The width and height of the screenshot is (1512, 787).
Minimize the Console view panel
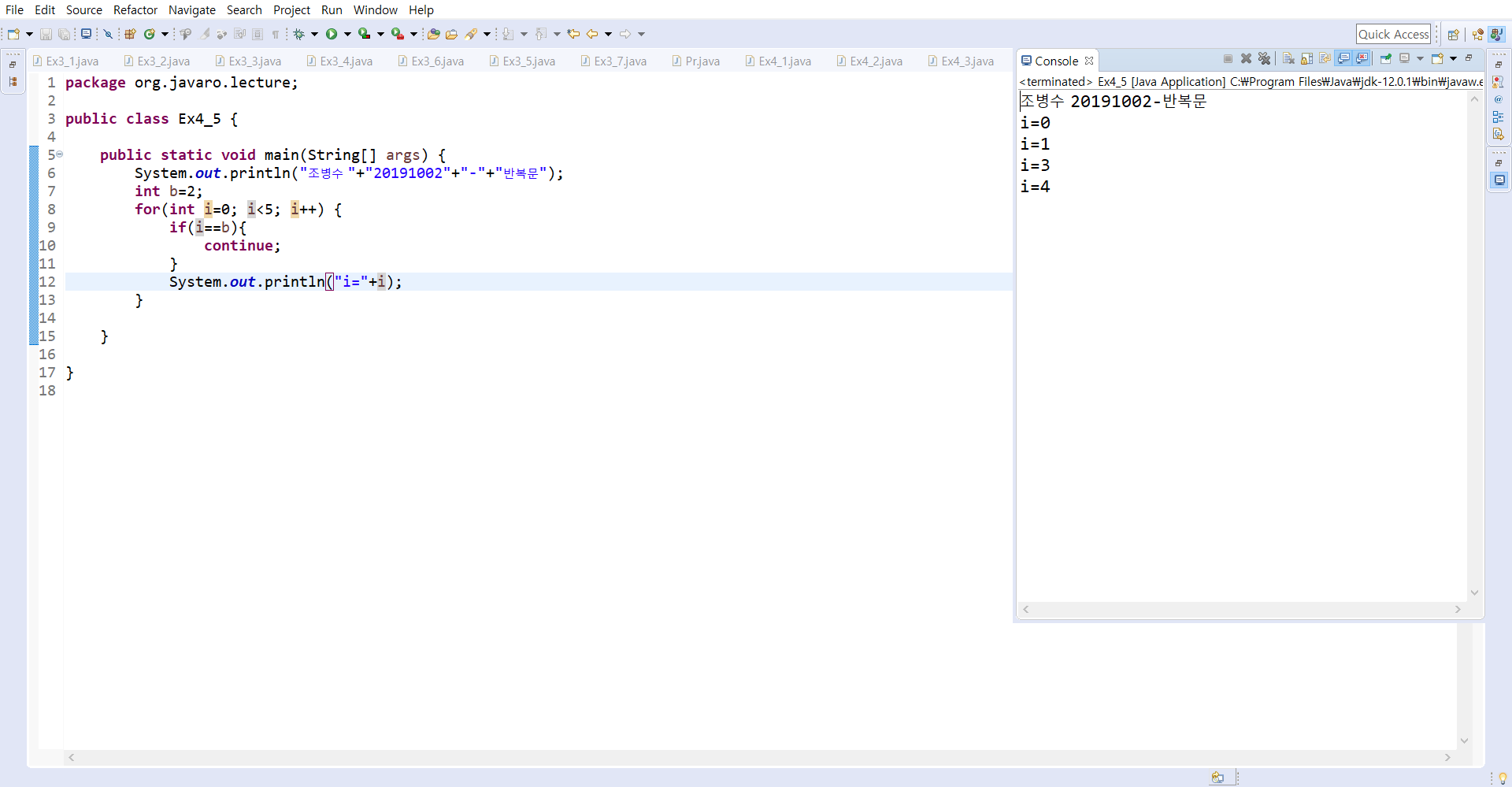tap(1469, 58)
